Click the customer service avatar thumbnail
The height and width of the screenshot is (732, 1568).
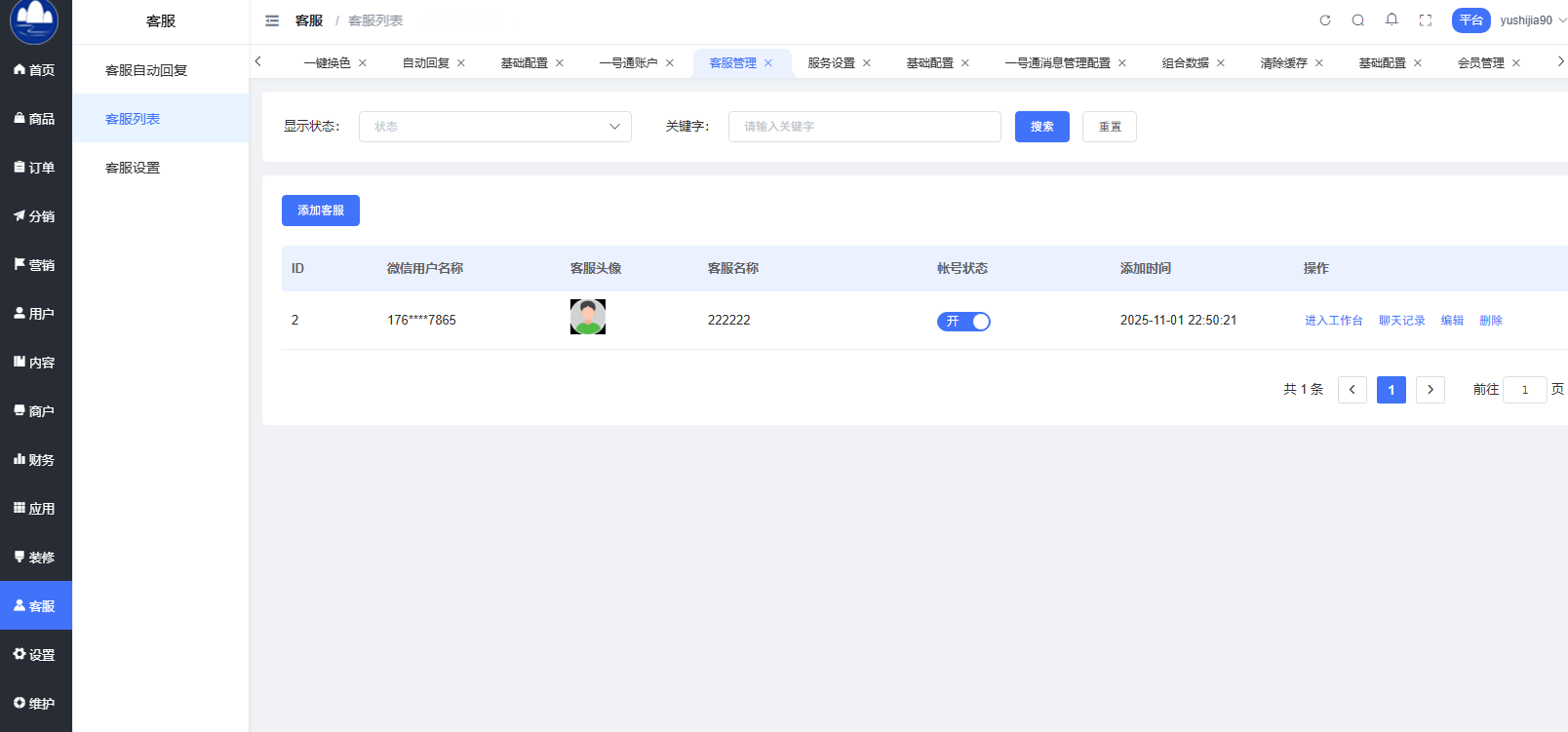click(588, 318)
